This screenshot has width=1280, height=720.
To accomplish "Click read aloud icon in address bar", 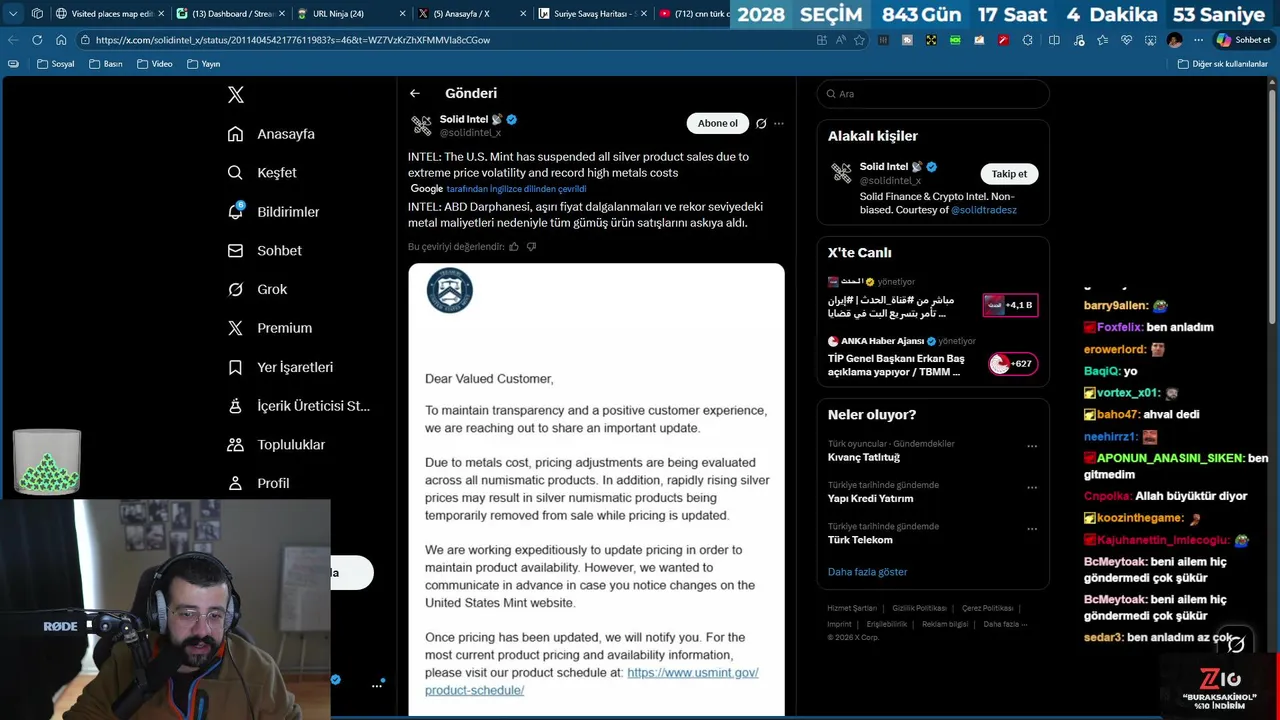I will coord(840,40).
